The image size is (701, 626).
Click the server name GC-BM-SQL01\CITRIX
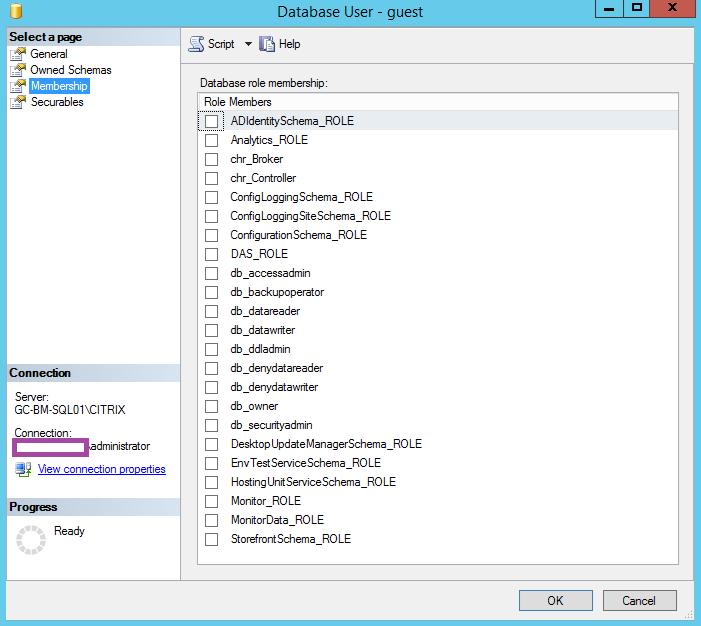(x=70, y=410)
